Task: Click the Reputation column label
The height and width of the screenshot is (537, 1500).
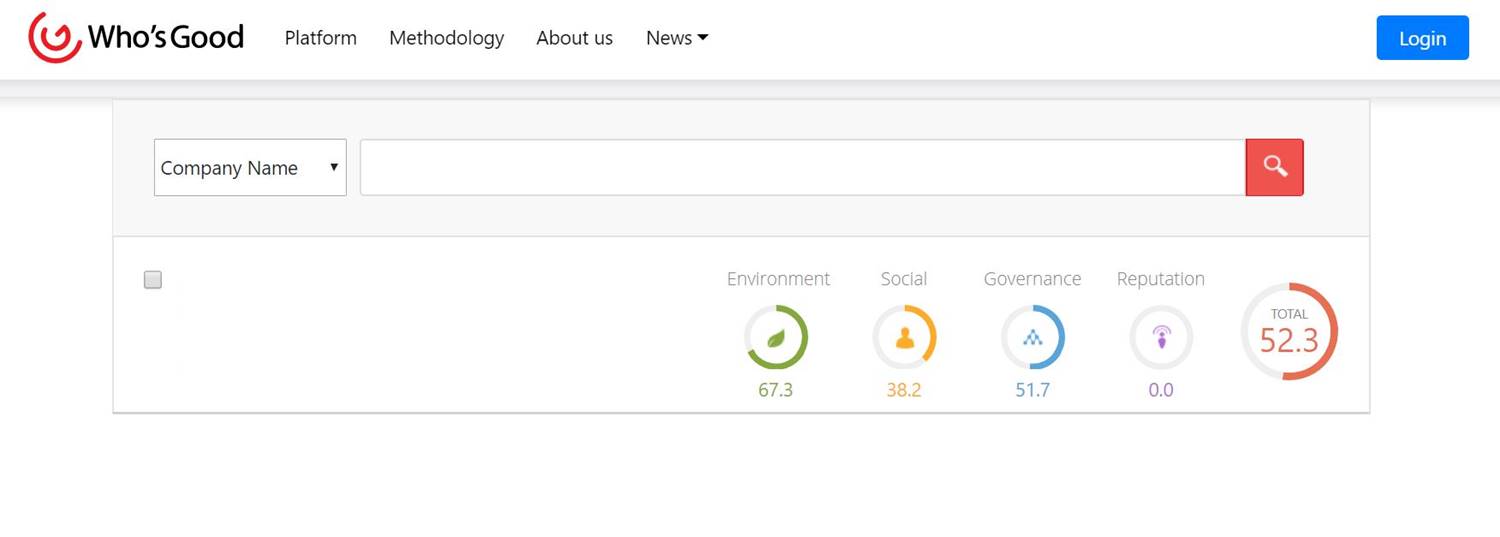Action: click(x=1161, y=279)
